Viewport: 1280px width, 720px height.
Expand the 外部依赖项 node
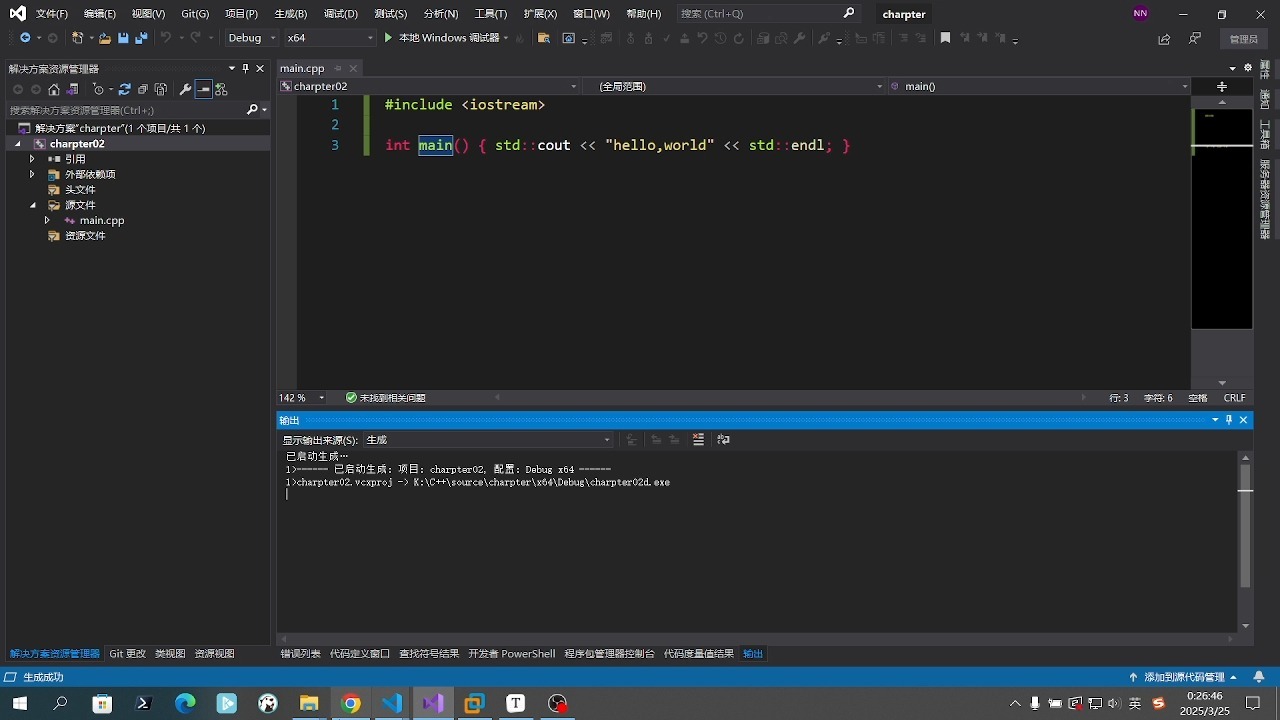[x=32, y=174]
